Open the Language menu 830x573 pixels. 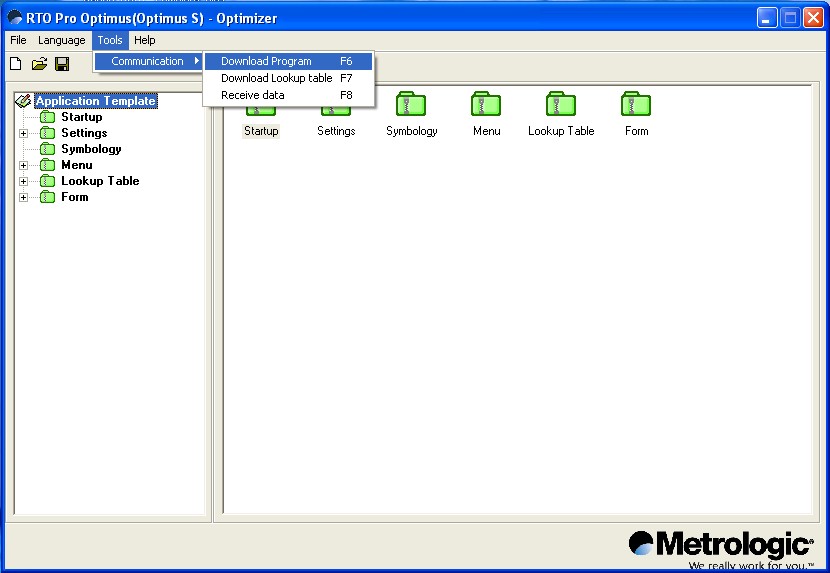[x=62, y=40]
